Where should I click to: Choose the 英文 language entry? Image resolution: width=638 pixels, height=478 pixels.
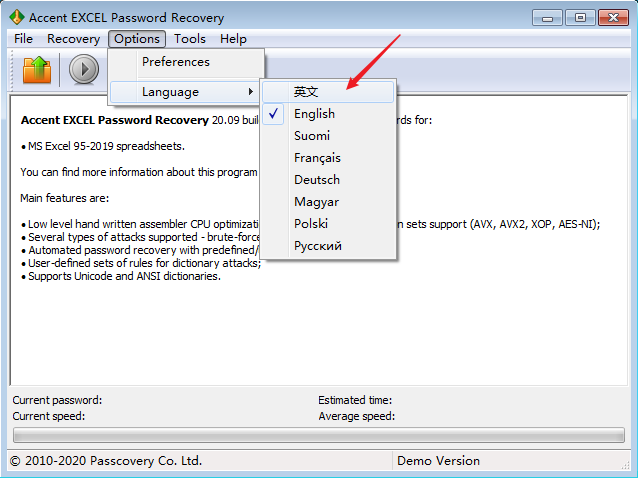coord(306,91)
